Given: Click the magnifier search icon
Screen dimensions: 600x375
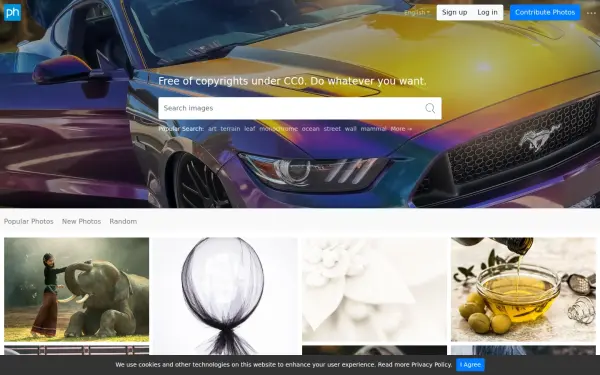Looking at the screenshot, I should tap(430, 108).
